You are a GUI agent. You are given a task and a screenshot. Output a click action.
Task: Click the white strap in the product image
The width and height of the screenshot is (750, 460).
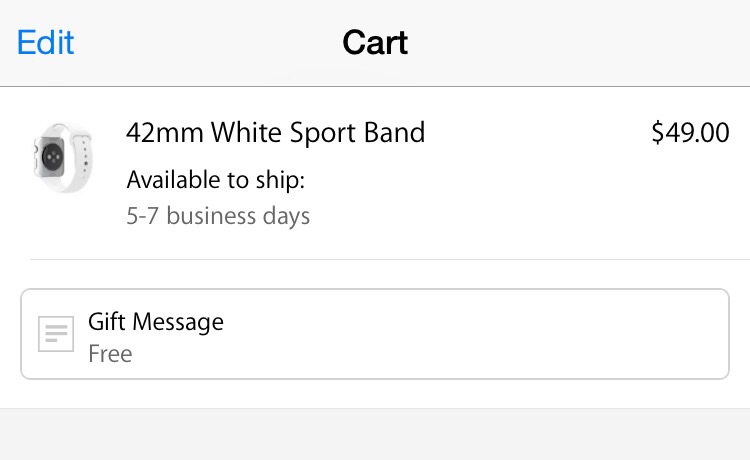click(x=82, y=158)
